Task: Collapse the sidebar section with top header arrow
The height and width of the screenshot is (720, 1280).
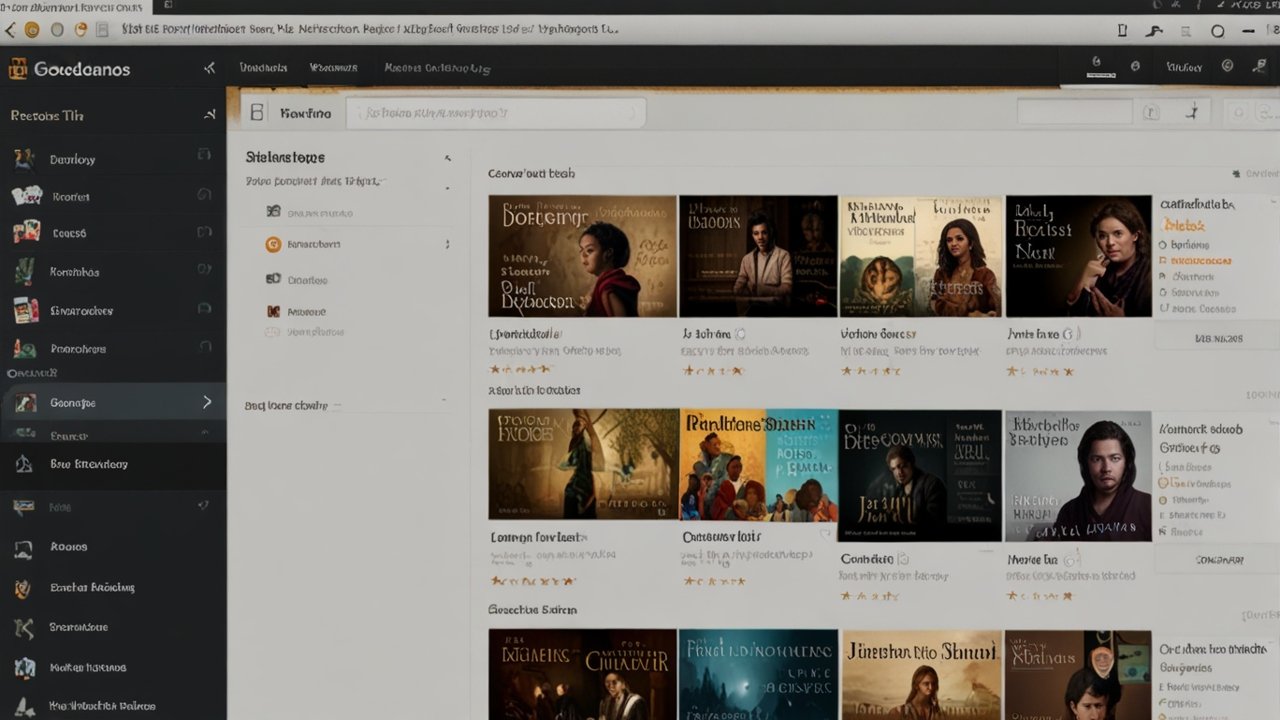Action: (209, 115)
